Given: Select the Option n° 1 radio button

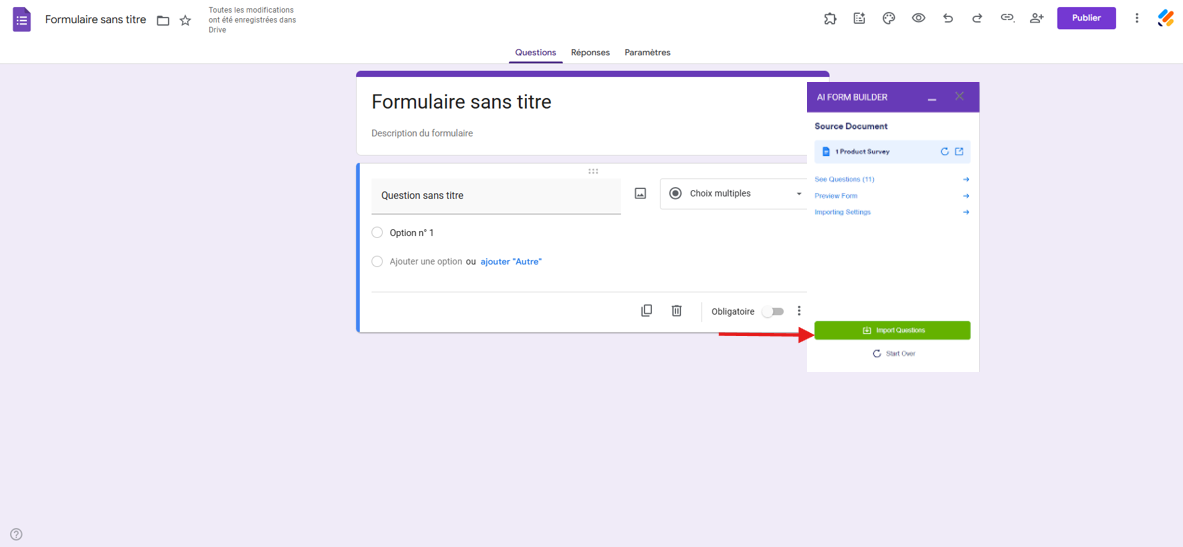Looking at the screenshot, I should click(377, 233).
